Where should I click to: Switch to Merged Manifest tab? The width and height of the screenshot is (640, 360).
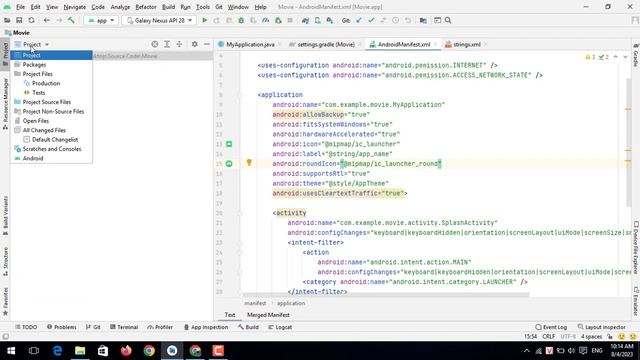point(268,315)
